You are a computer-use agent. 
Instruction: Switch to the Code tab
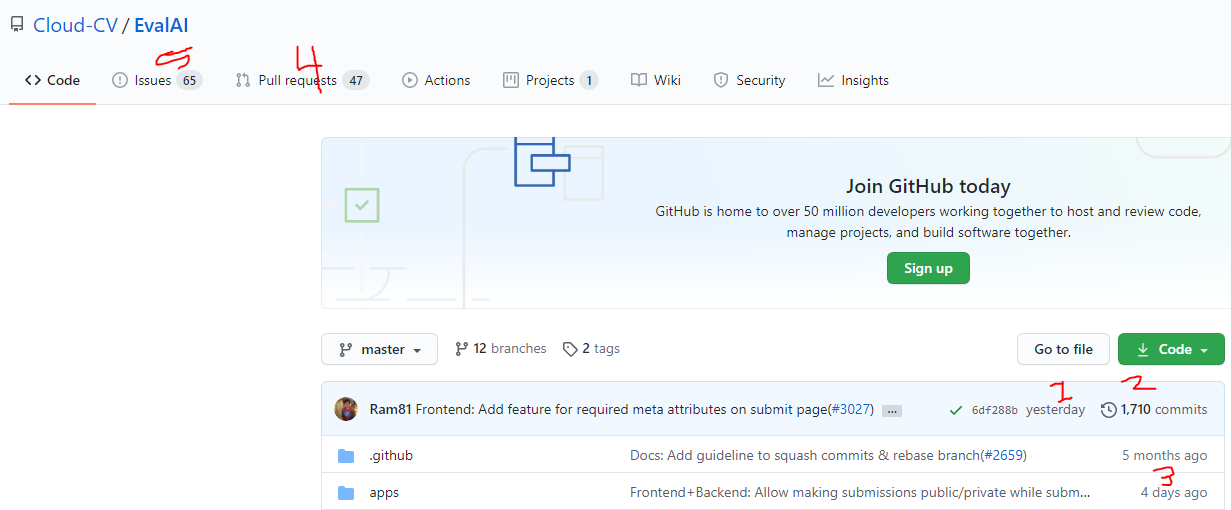coord(53,80)
